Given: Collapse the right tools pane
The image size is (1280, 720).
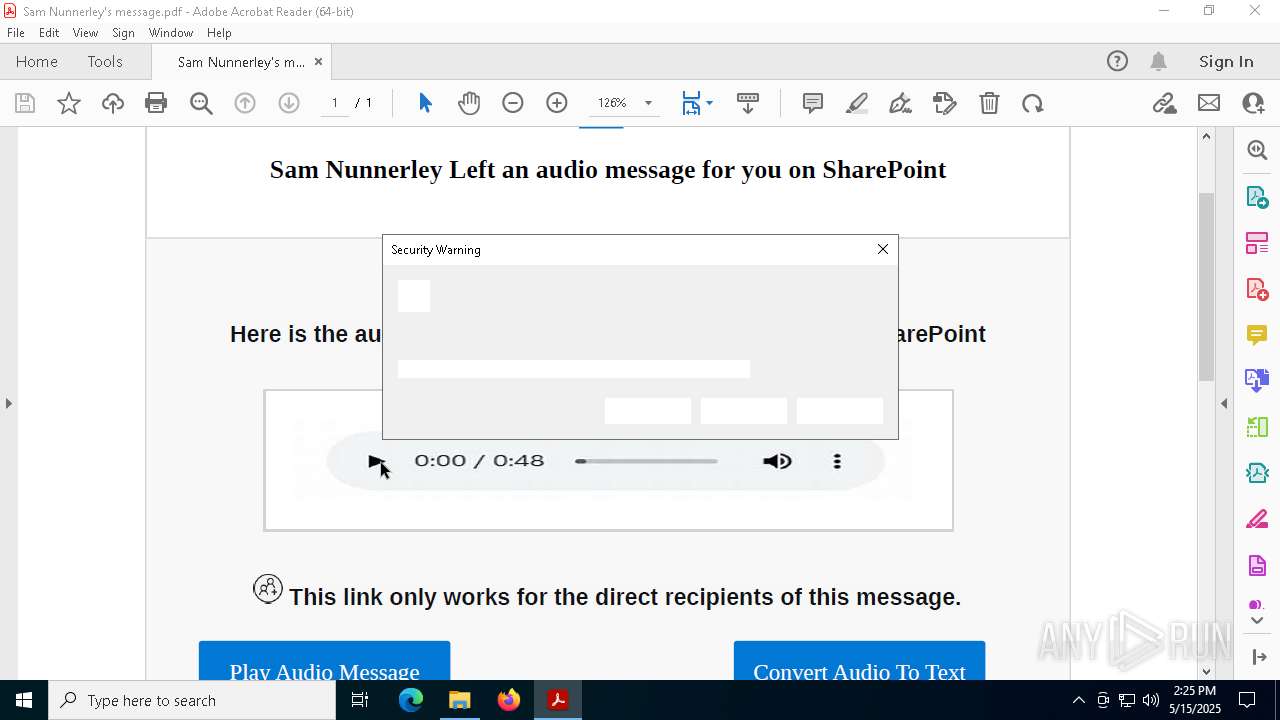Looking at the screenshot, I should 1224,404.
